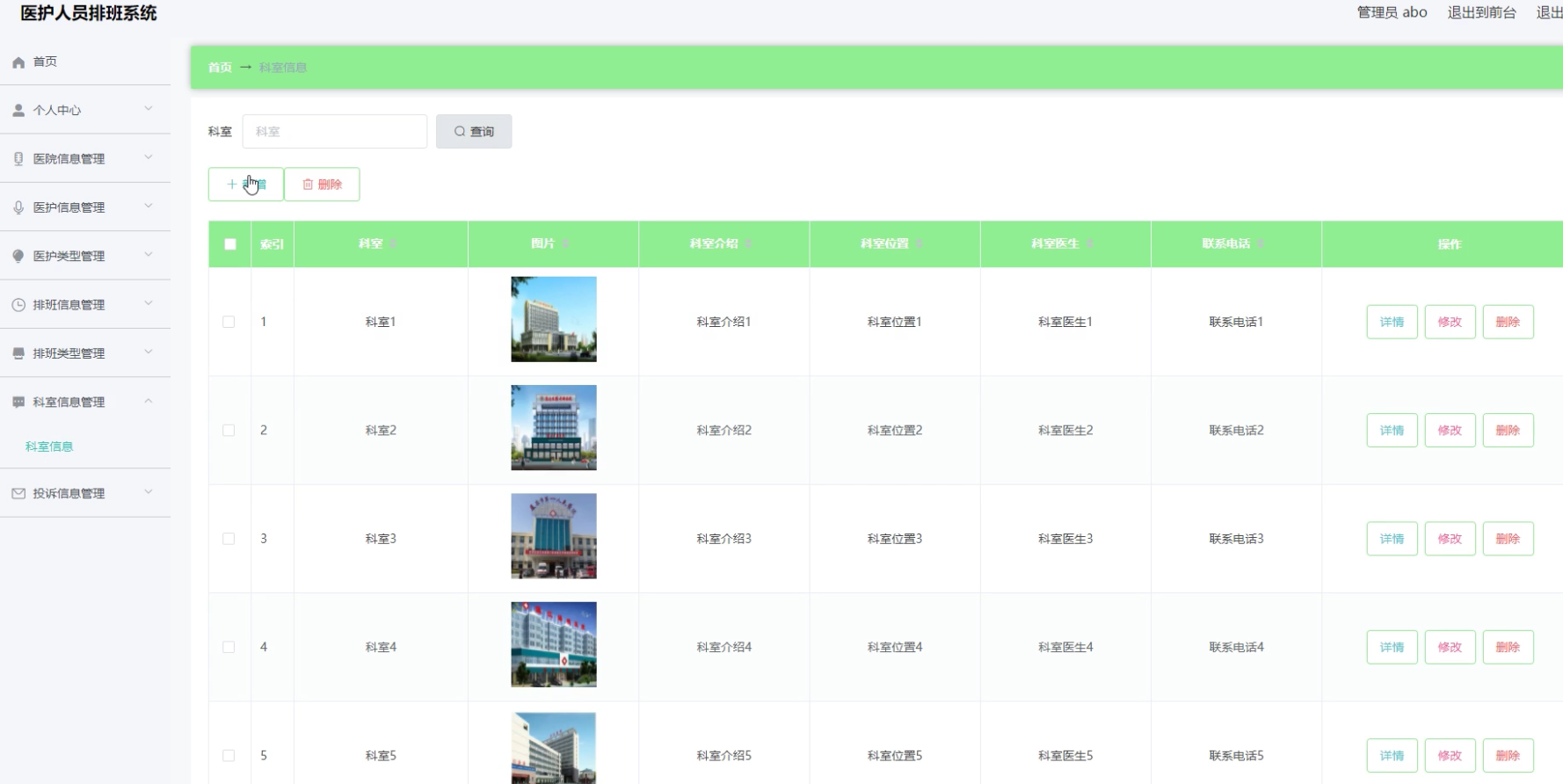The height and width of the screenshot is (784, 1563).
Task: Expand the 医护信息管理 menu chevron
Action: pos(149,206)
